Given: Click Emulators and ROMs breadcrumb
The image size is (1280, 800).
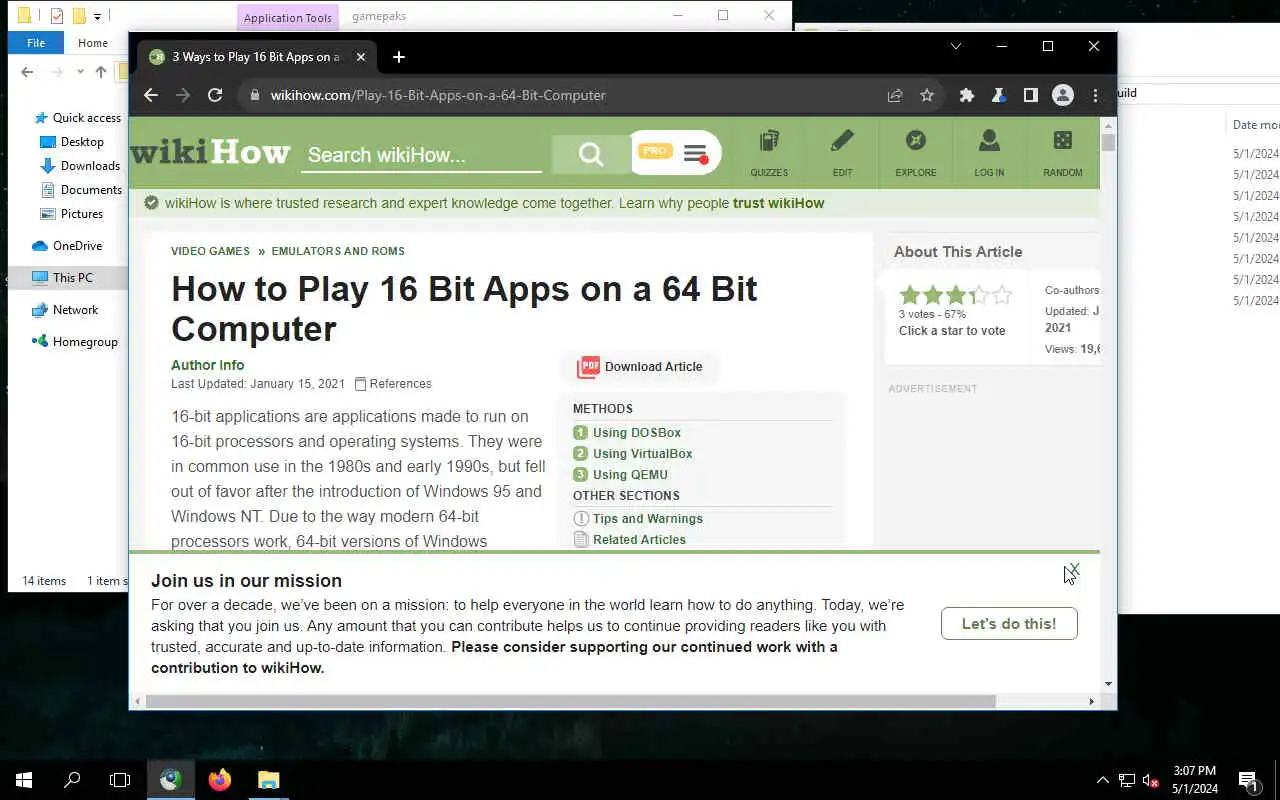Looking at the screenshot, I should (338, 251).
